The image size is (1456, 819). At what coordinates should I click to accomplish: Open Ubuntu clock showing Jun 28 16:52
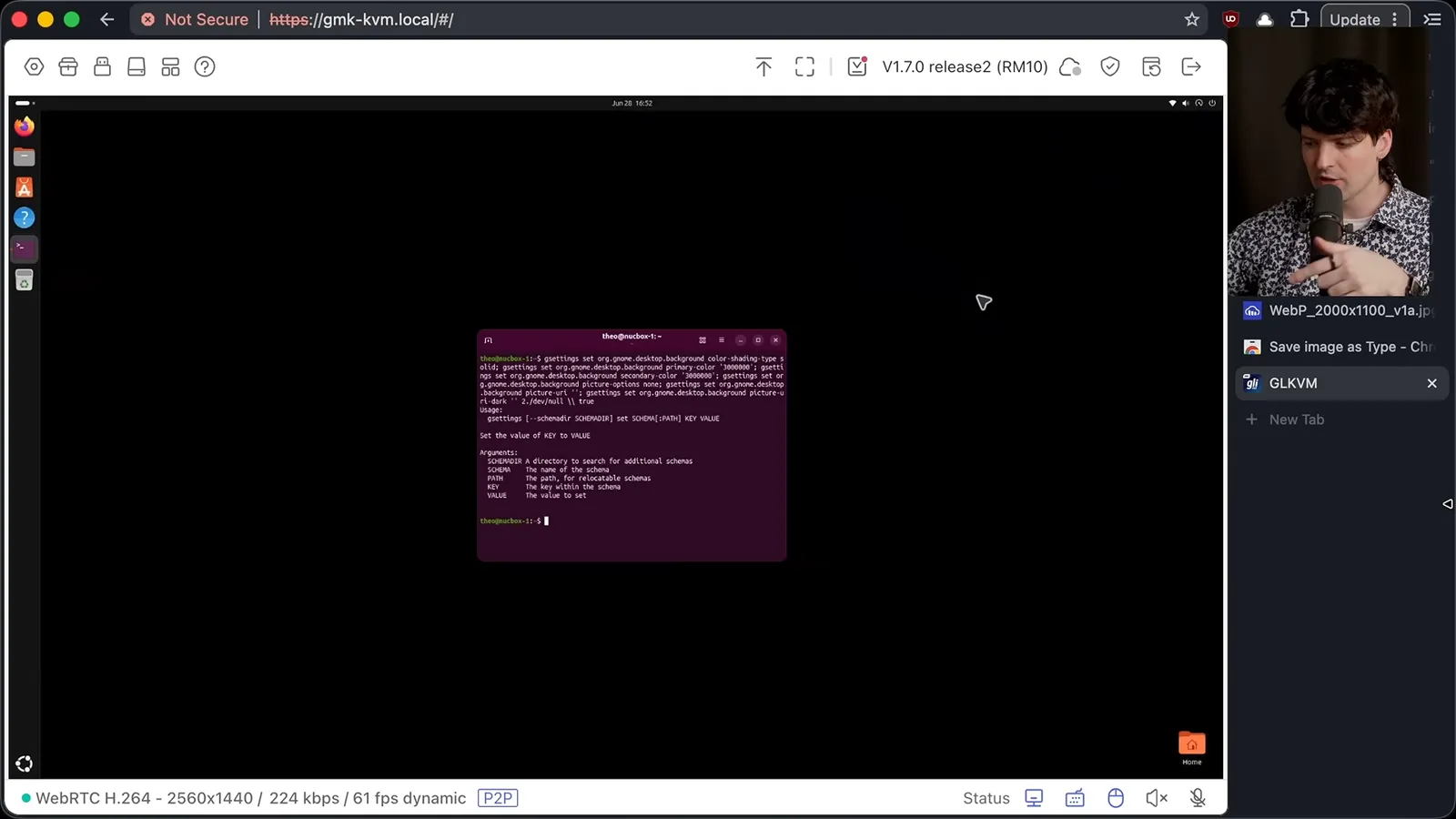click(632, 103)
